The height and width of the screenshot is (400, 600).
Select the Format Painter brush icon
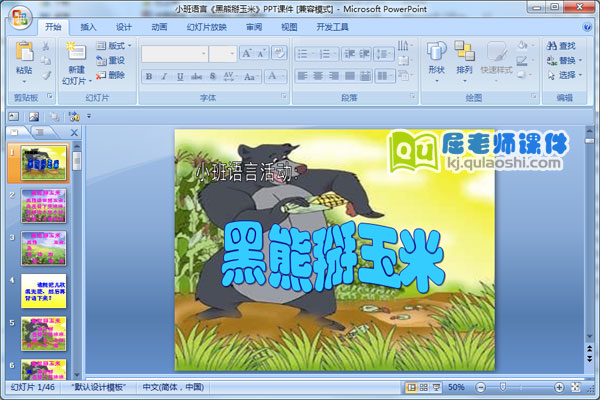point(46,75)
